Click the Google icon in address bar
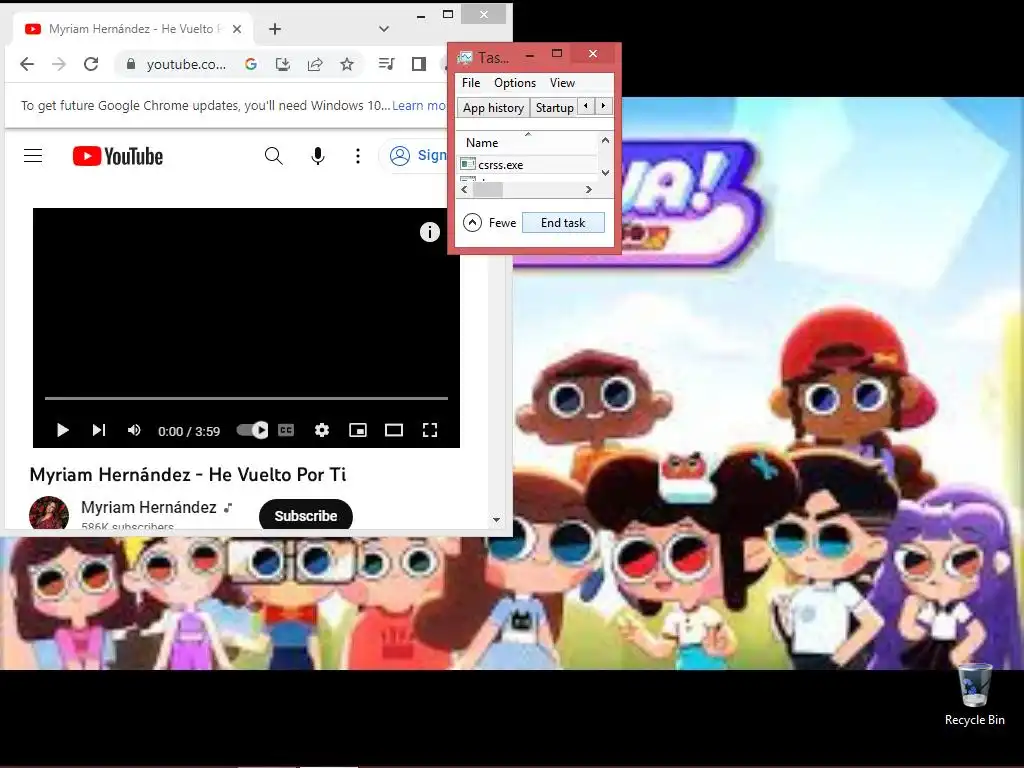Screen dimensions: 1024x768 [251, 64]
